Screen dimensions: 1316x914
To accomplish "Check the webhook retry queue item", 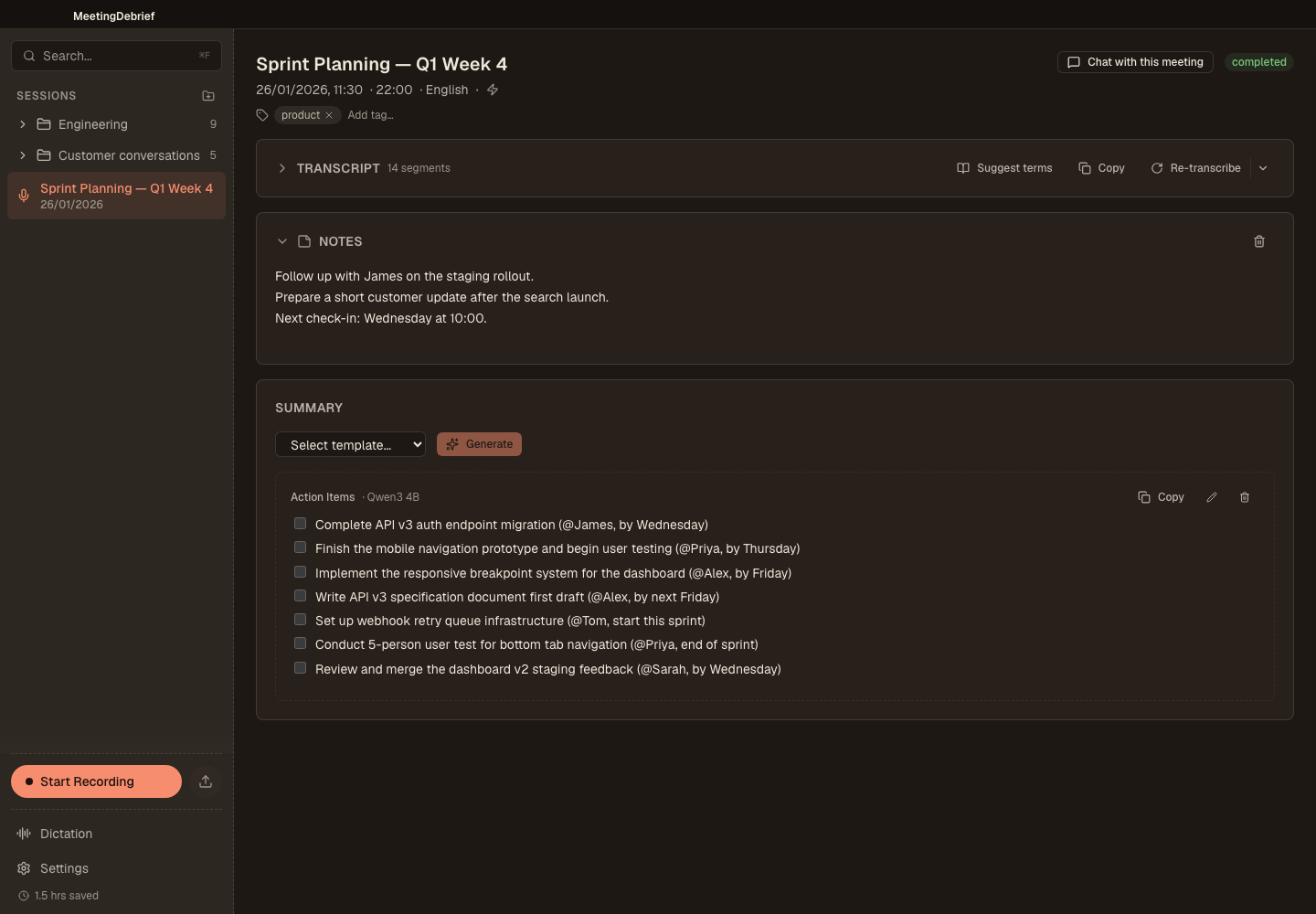I will click(x=300, y=620).
